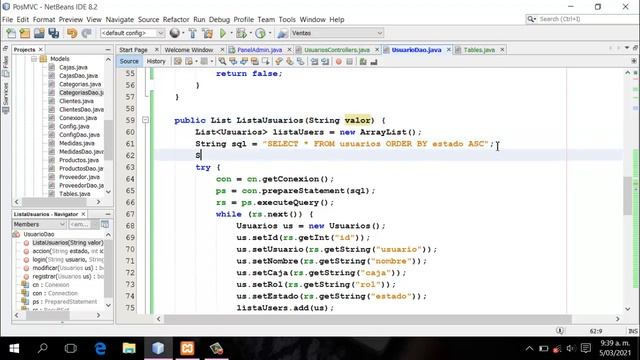The image size is (640, 360).
Task: Open CategoriasDao.java in Projects tree
Action: pos(81,93)
